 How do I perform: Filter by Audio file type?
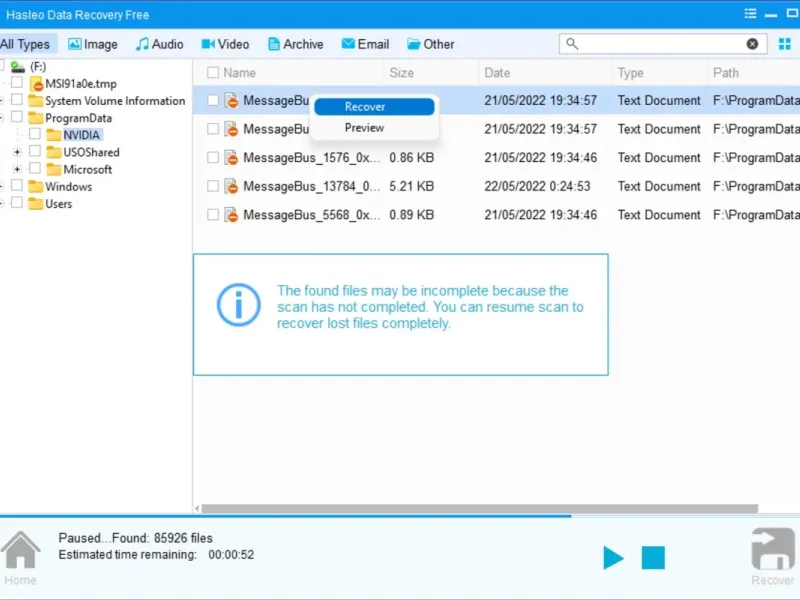point(159,44)
